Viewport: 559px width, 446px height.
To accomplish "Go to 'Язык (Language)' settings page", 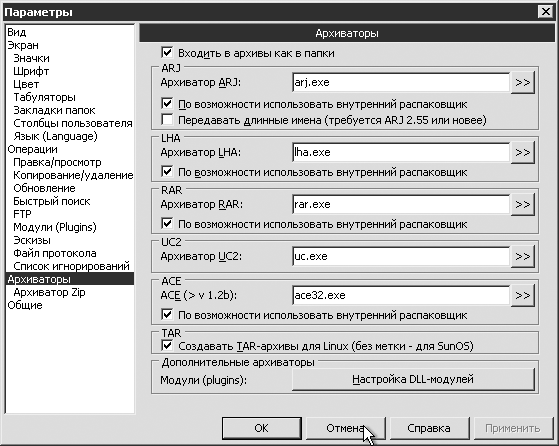I will pos(55,136).
